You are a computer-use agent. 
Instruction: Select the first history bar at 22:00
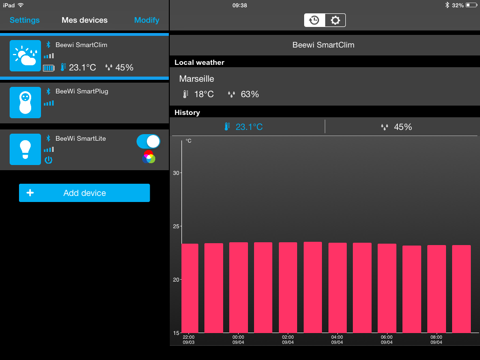[190, 288]
